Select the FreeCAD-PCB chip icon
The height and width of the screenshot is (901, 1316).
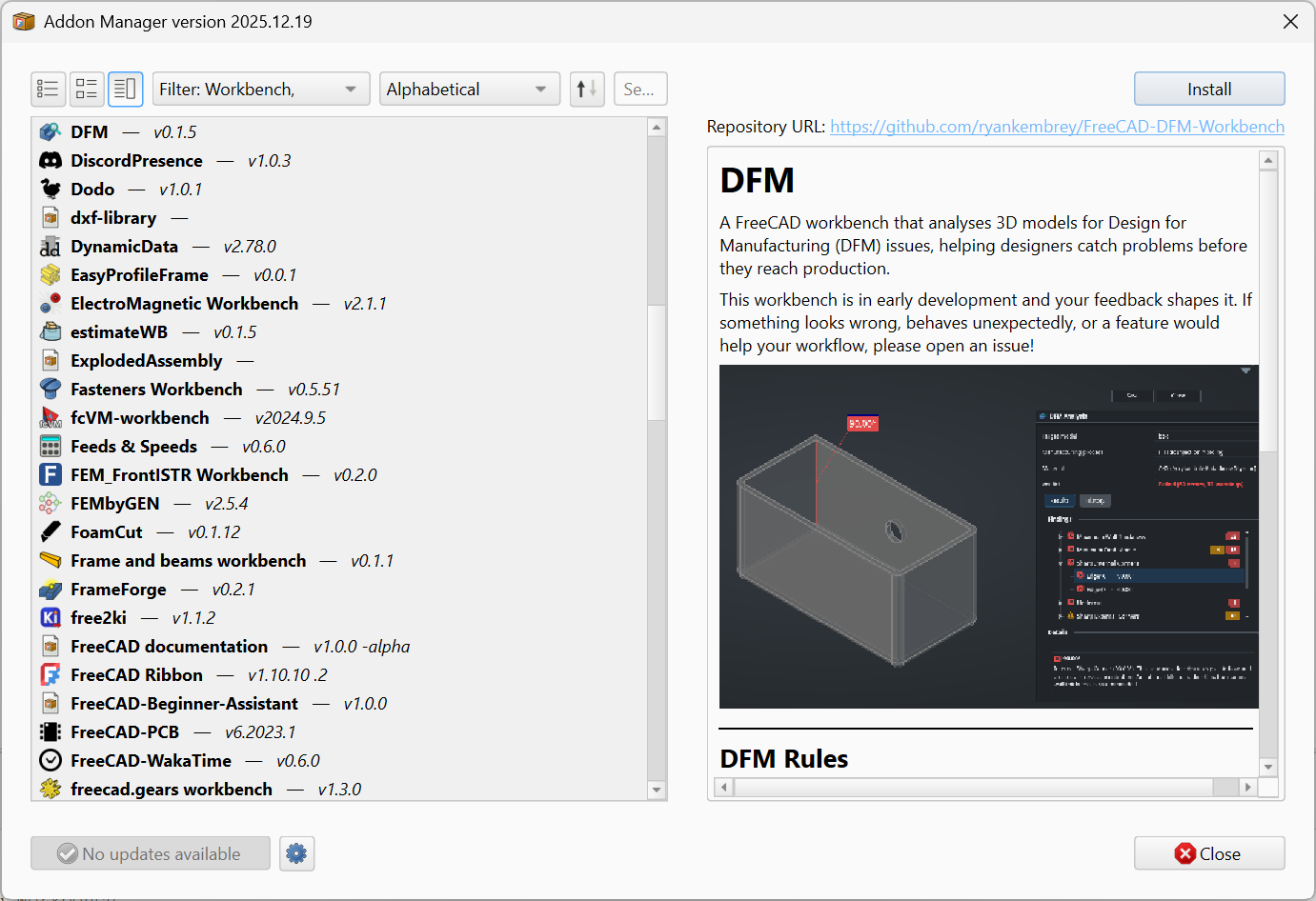pyautogui.click(x=51, y=731)
